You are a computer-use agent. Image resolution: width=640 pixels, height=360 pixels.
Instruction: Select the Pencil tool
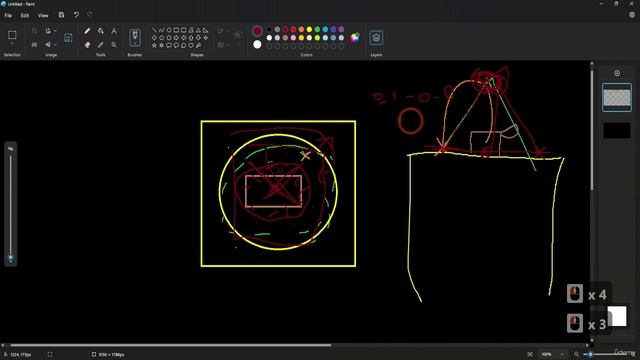[87, 31]
